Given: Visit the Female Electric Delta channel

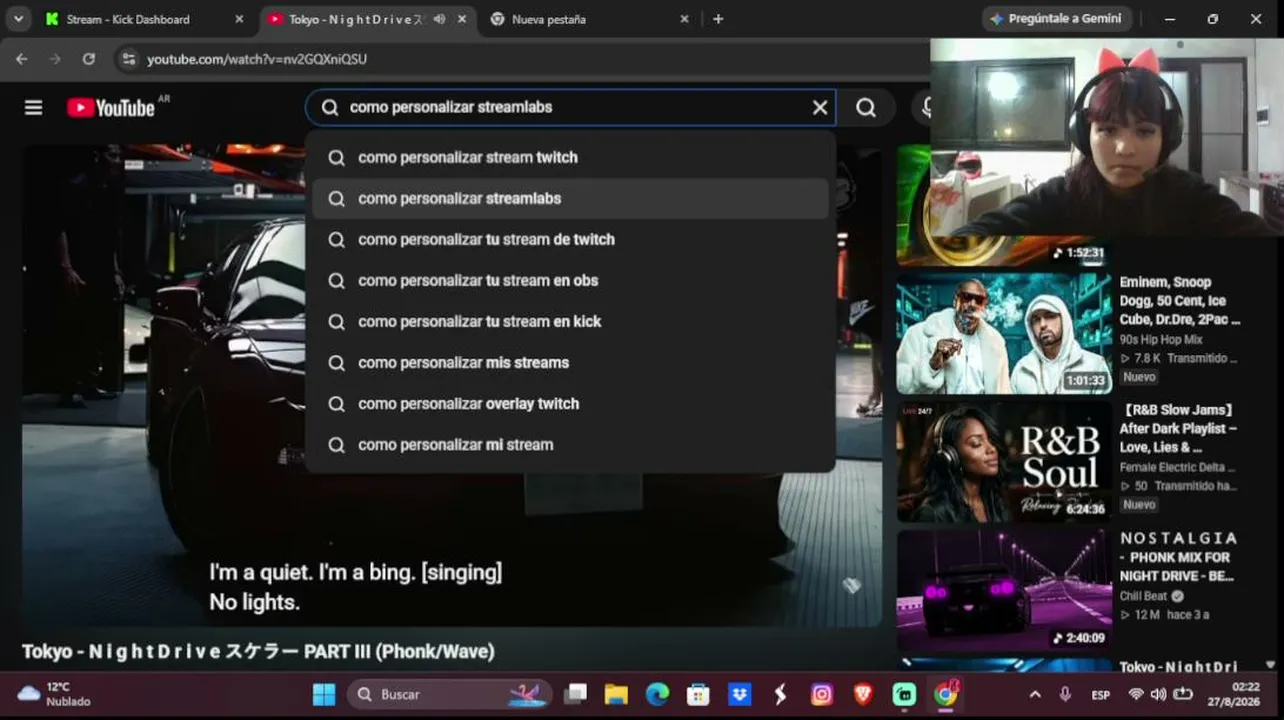Looking at the screenshot, I should pyautogui.click(x=1177, y=467).
